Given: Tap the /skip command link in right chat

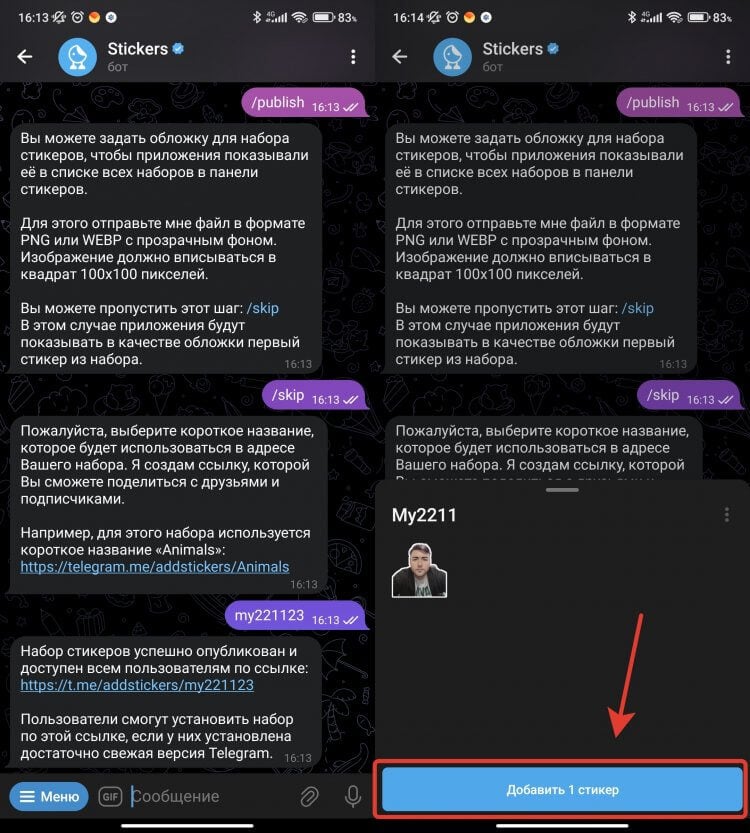Looking at the screenshot, I should coord(638,308).
